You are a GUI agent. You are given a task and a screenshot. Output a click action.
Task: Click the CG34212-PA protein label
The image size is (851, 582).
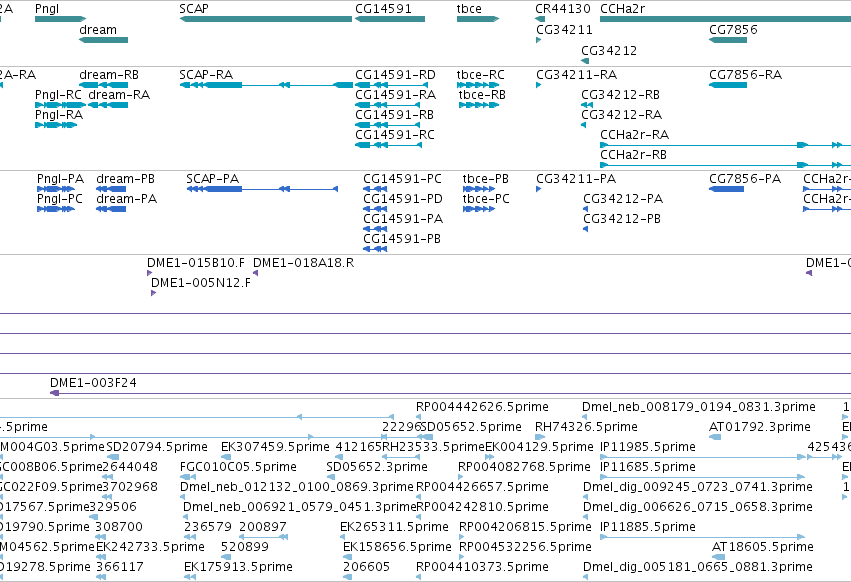623,199
